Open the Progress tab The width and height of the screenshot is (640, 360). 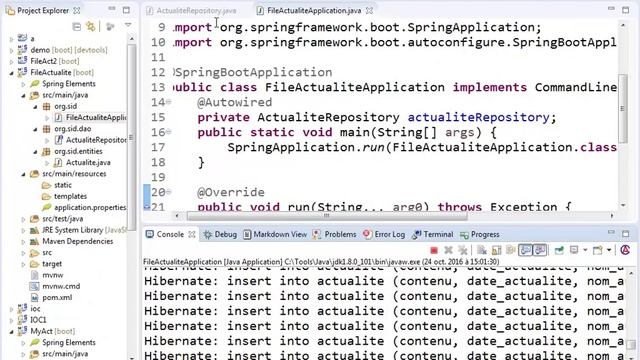480,234
